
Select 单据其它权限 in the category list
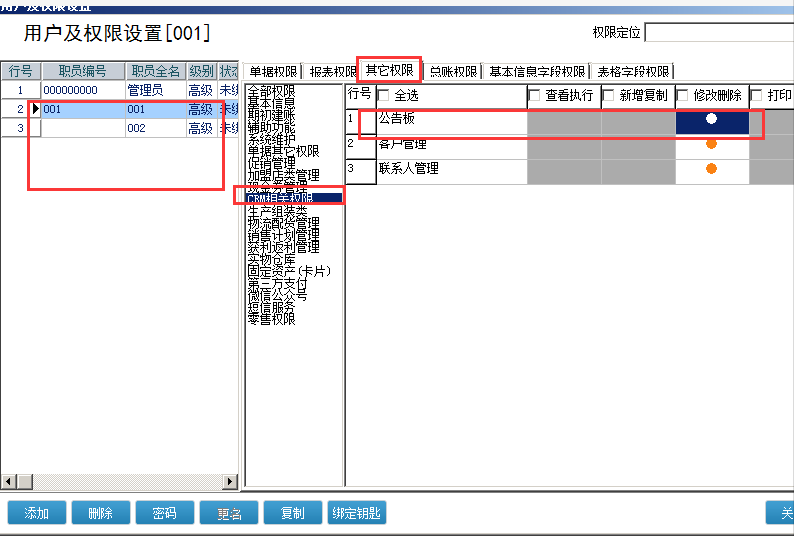click(x=284, y=151)
